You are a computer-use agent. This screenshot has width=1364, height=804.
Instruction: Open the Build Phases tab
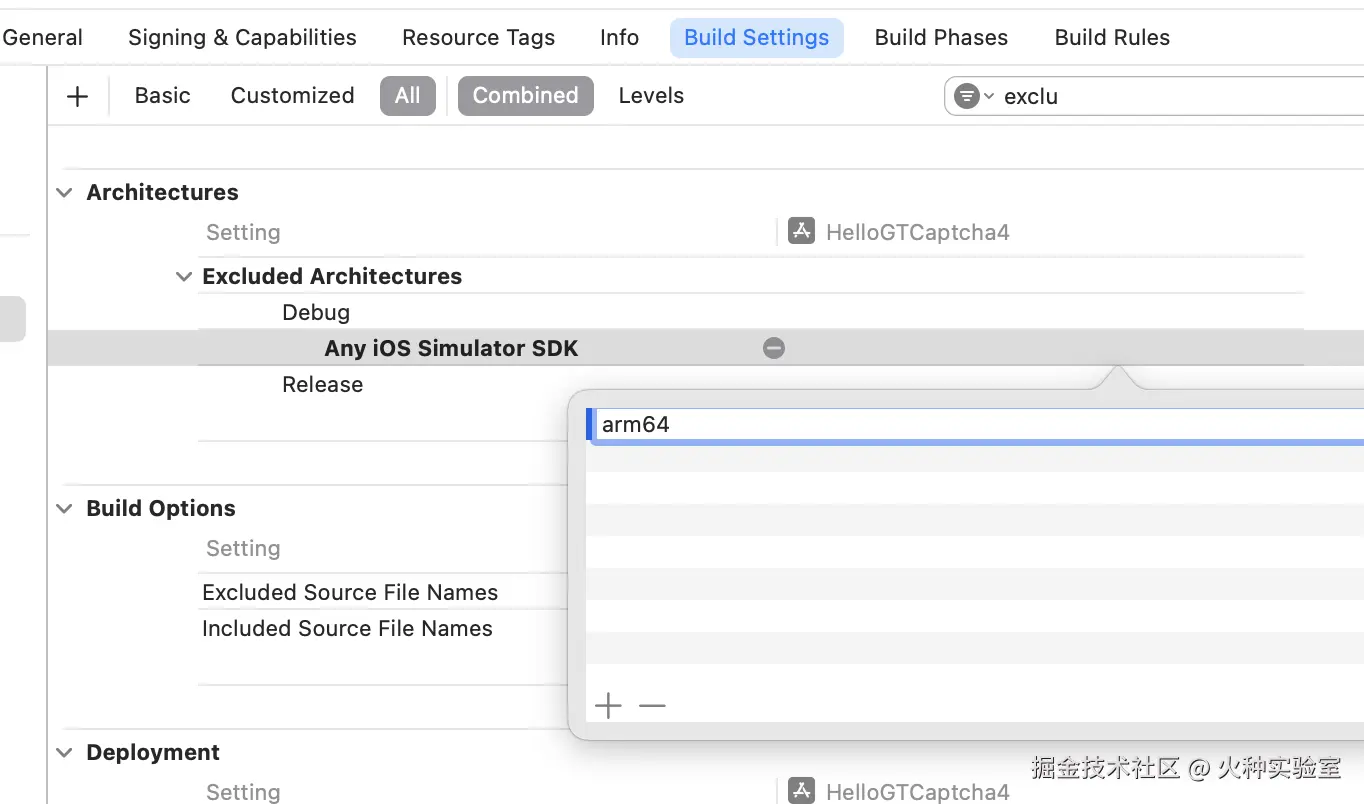941,38
